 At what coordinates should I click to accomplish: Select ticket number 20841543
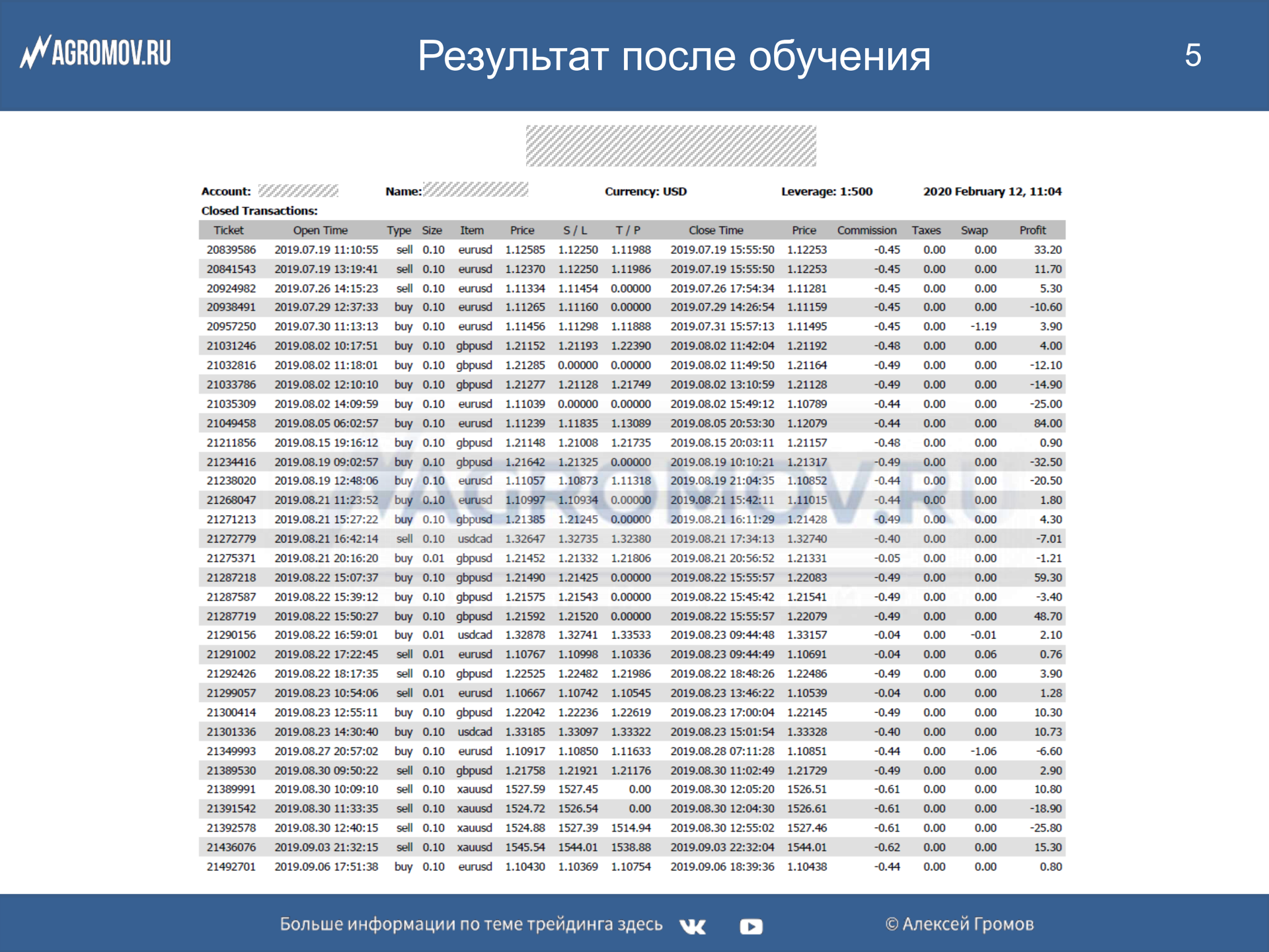(231, 269)
